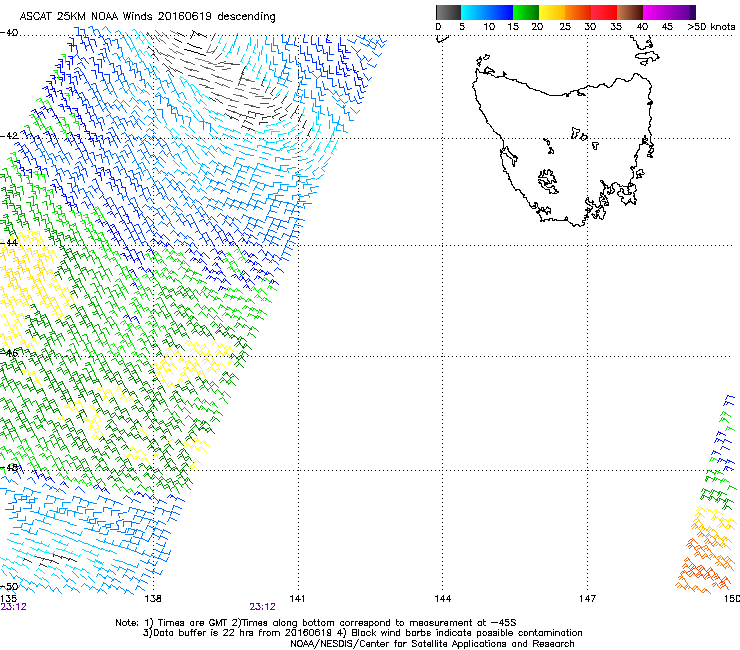Click the '-44' latitude axis label
The width and height of the screenshot is (740, 650).
click(x=9, y=242)
